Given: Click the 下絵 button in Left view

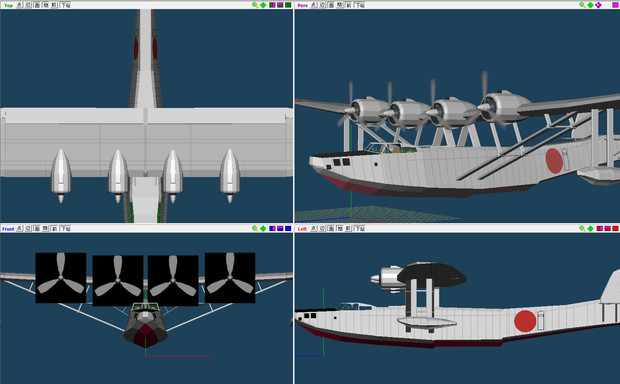Looking at the screenshot, I should [359, 229].
